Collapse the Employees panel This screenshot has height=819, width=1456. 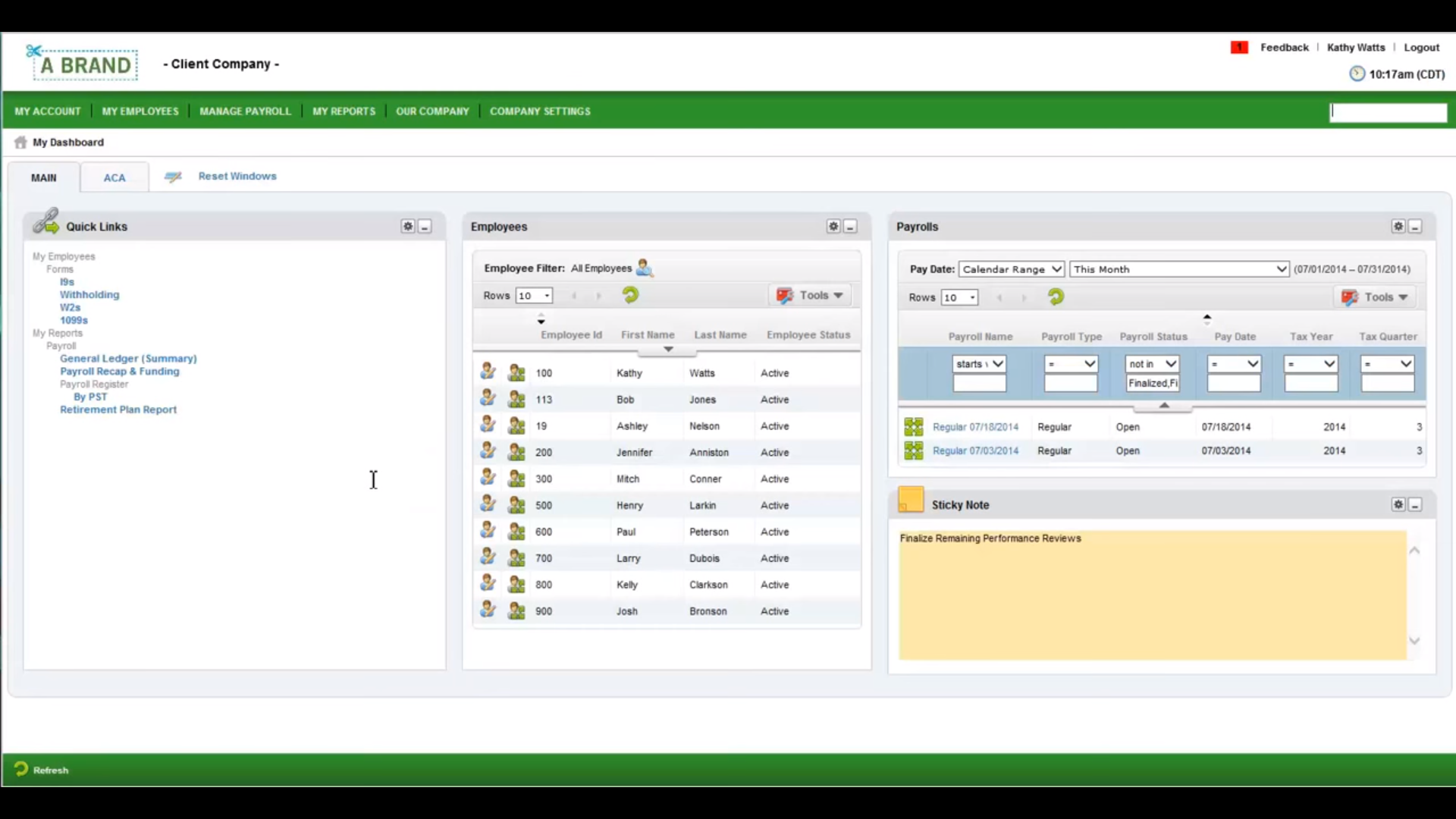pyautogui.click(x=851, y=226)
